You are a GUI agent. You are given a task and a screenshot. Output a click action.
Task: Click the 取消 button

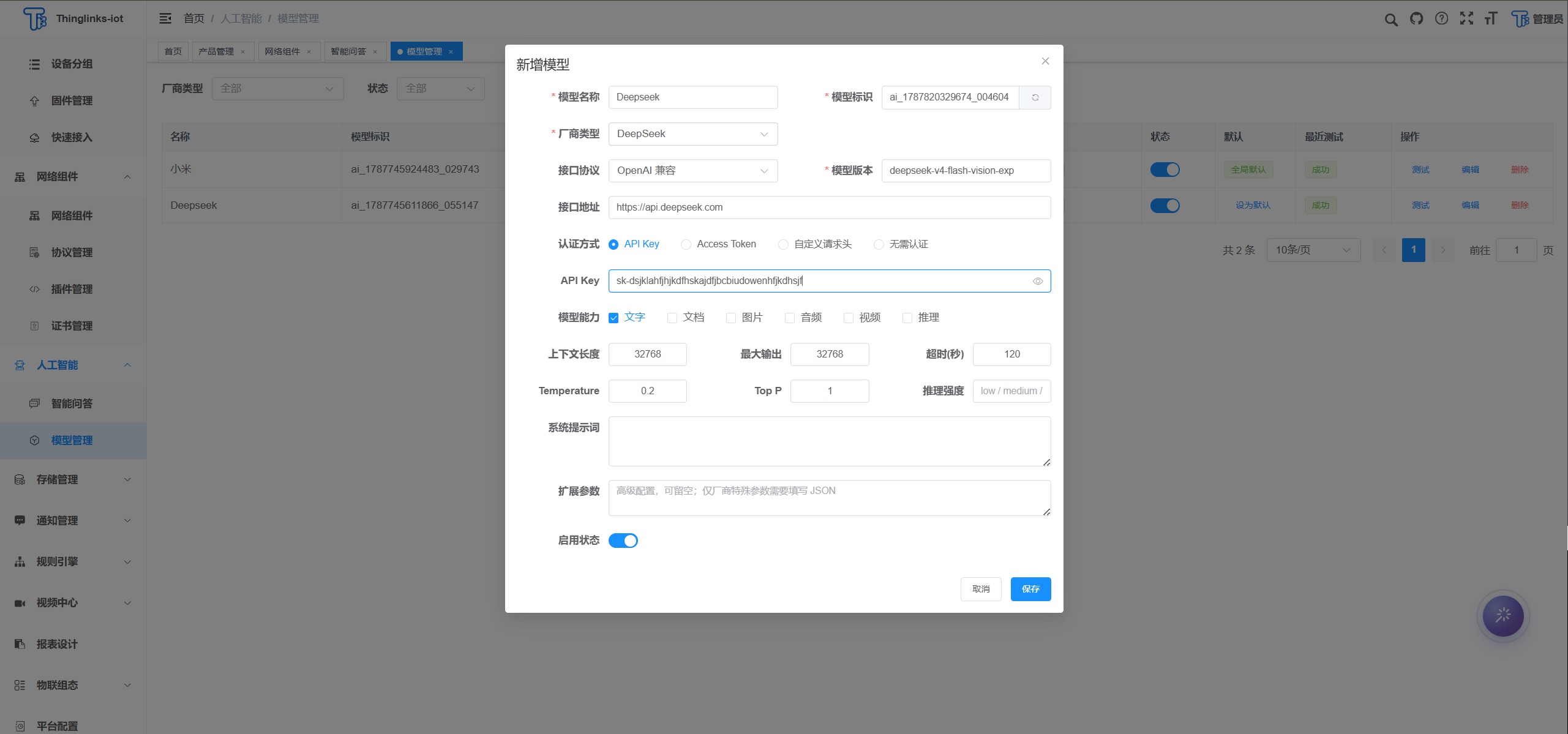[x=981, y=589]
